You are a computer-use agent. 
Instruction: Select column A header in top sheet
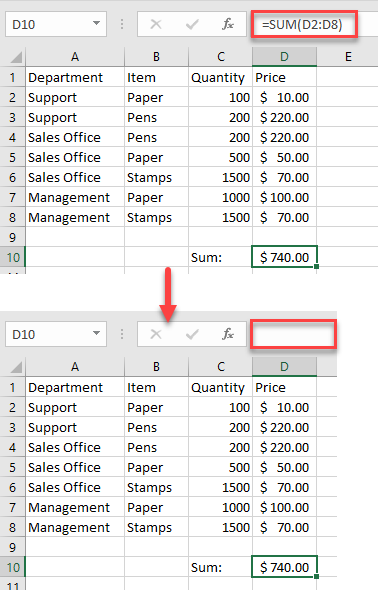(x=75, y=57)
